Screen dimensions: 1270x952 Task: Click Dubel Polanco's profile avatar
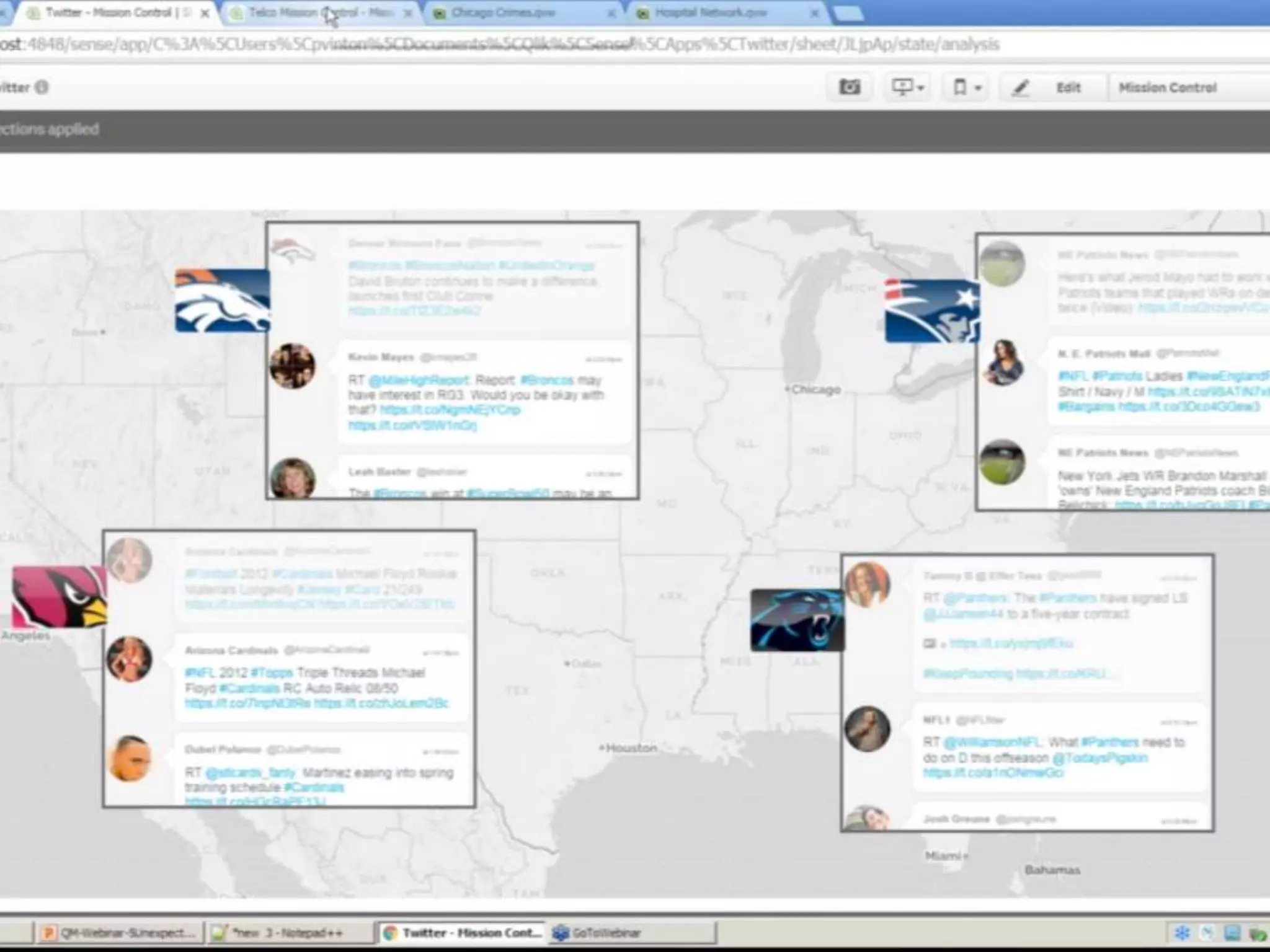129,758
